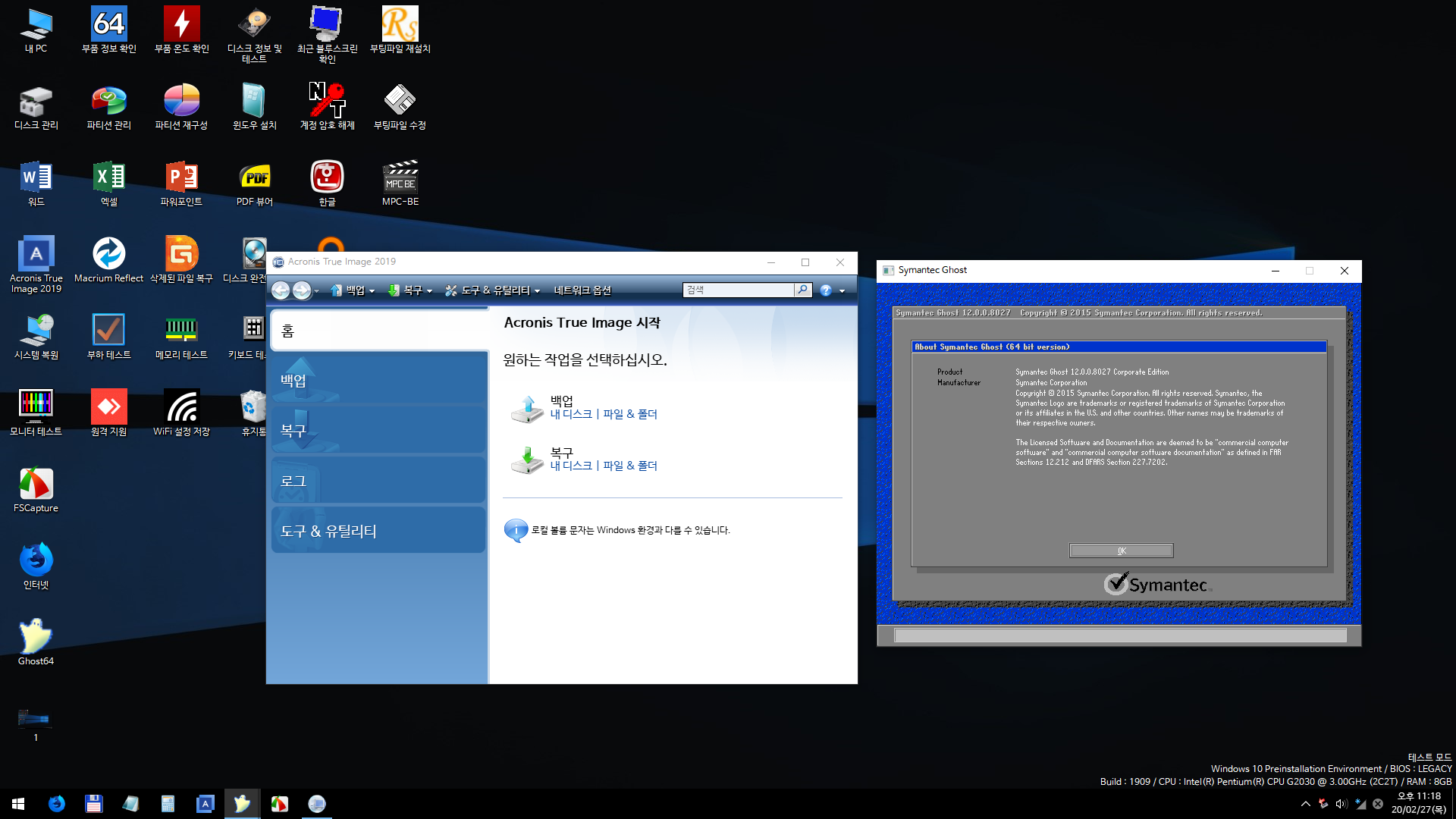
Task: Open 인터넷 browser desktop icon
Action: [x=36, y=566]
